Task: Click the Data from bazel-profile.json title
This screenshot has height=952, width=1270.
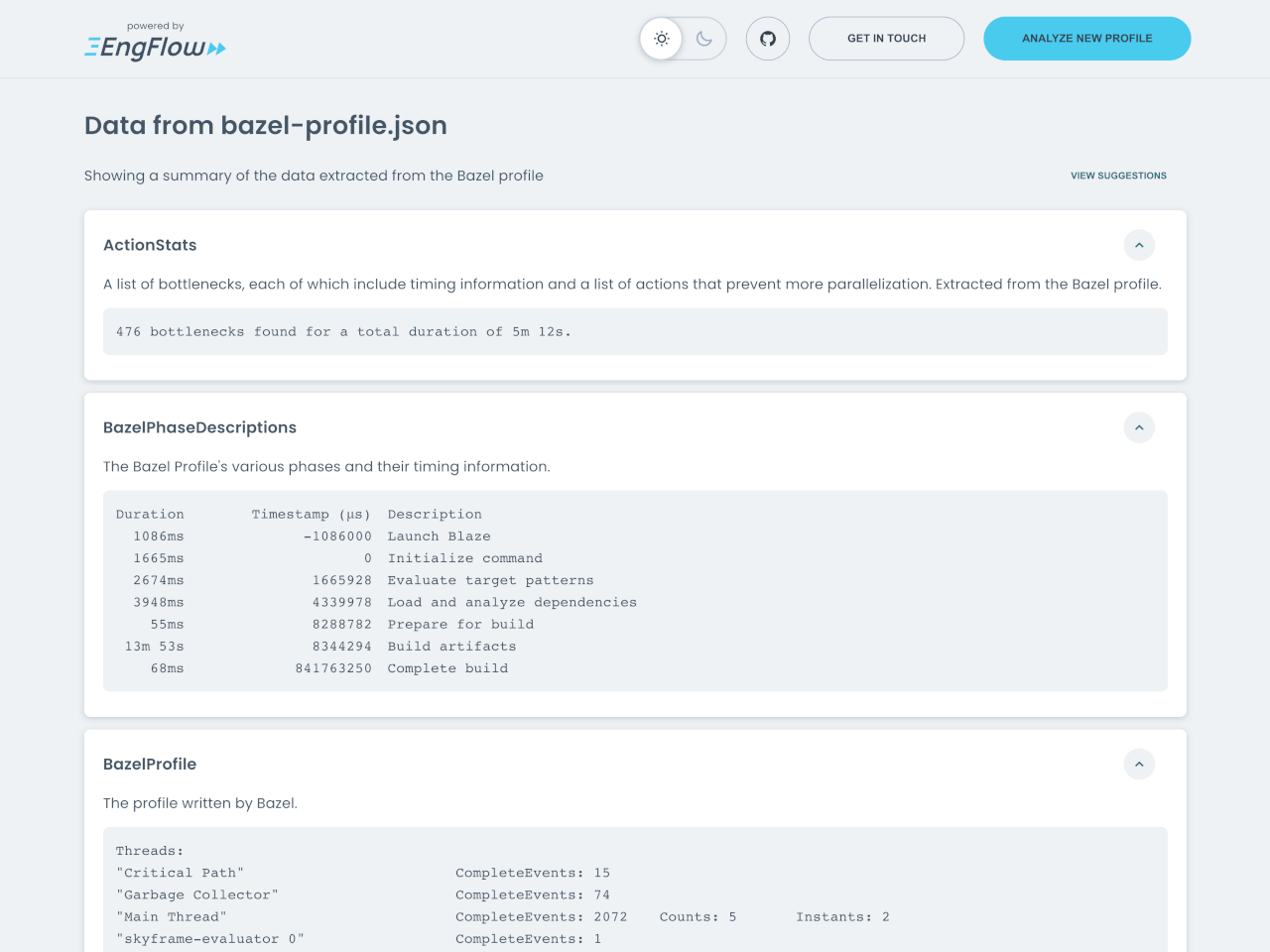Action: coord(265,126)
